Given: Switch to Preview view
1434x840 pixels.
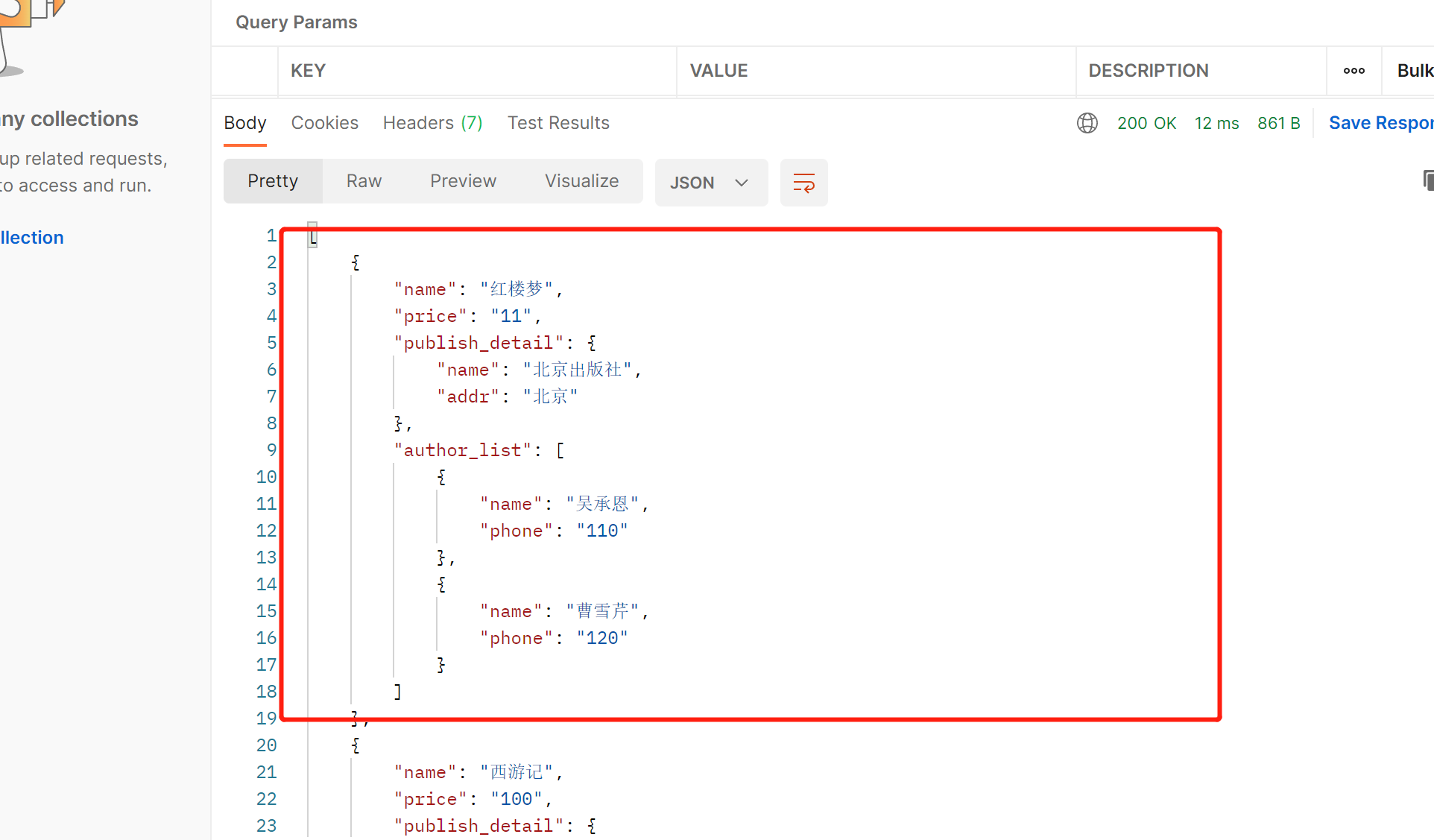Looking at the screenshot, I should [463, 181].
